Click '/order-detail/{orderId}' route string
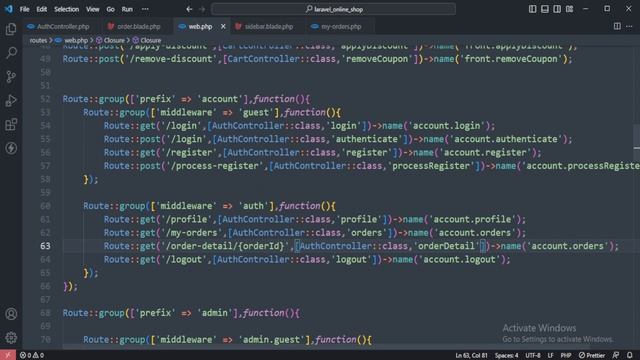 click(226, 246)
